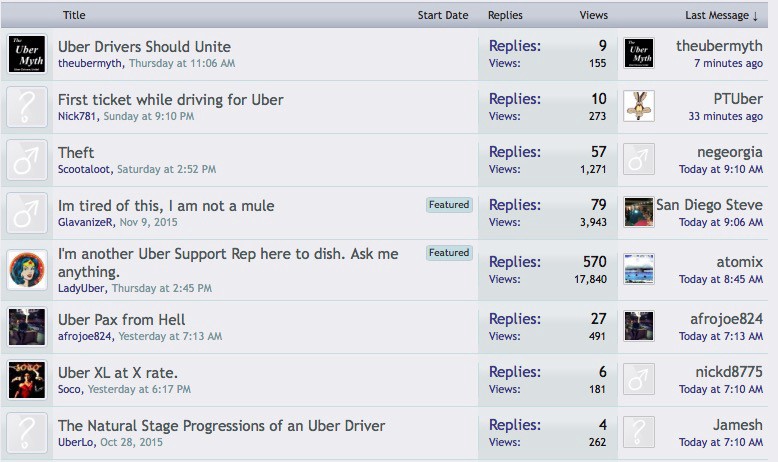Click San Diego Steve's avatar image

639,212
